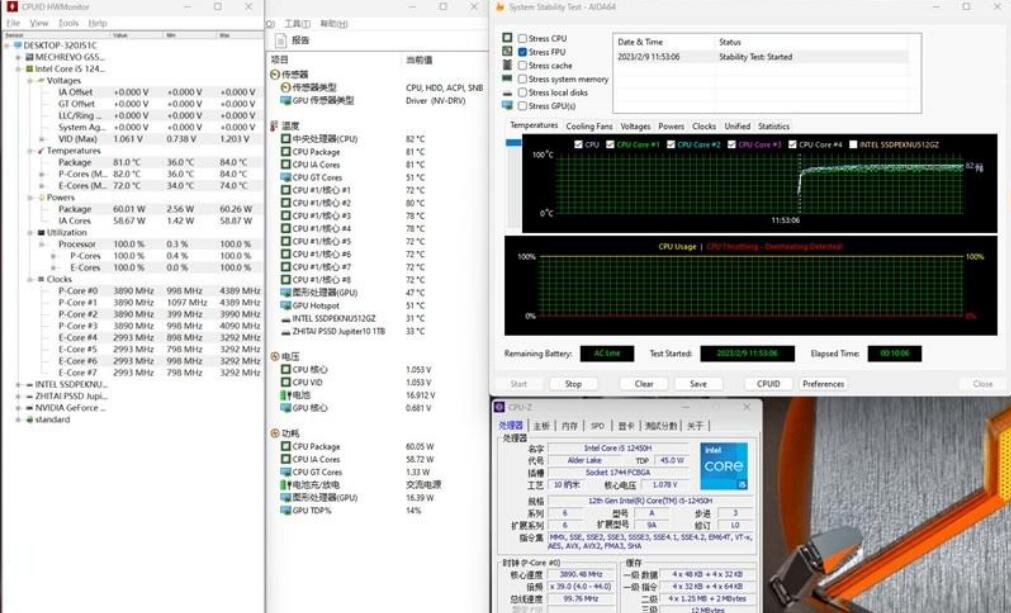Click the Intel Core i5 logo in CPU-Z
The width and height of the screenshot is (1011, 613).
coord(722,466)
